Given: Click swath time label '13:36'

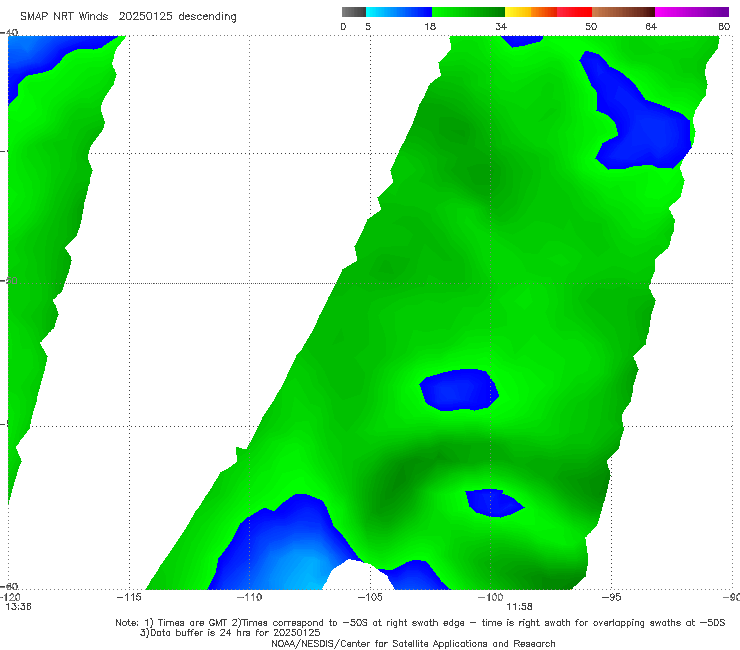Looking at the screenshot, I should pos(18,607).
